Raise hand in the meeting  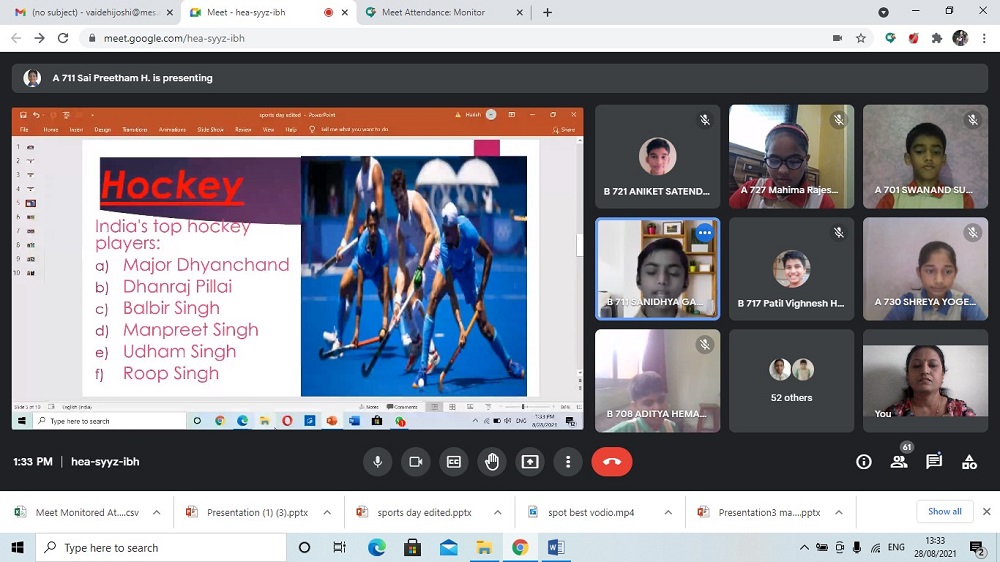point(492,462)
